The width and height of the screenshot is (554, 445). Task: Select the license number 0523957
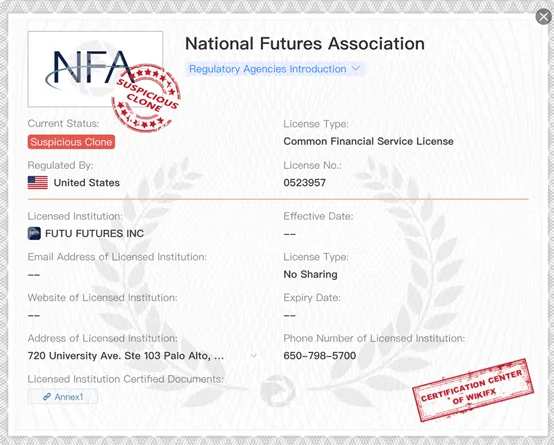point(305,183)
